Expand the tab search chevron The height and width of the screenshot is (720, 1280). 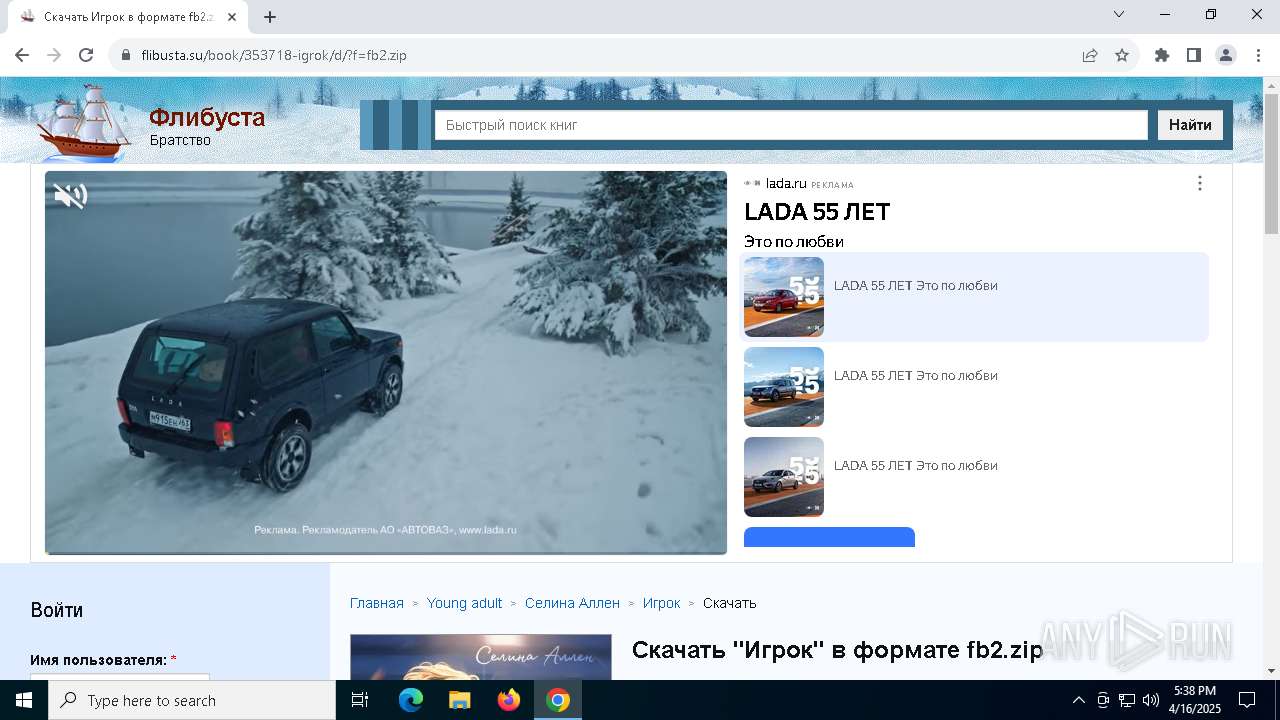[x=1119, y=14]
